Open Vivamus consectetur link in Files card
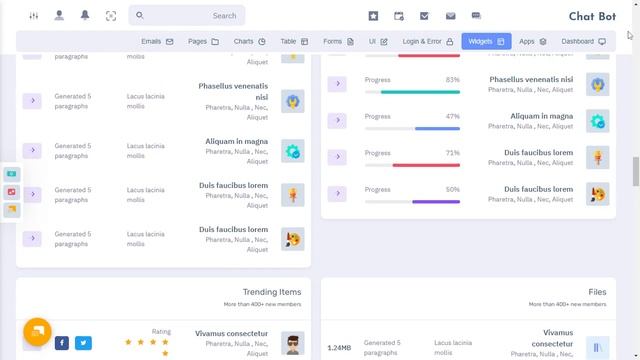Image resolution: width=640 pixels, height=360 pixels. [x=552, y=338]
